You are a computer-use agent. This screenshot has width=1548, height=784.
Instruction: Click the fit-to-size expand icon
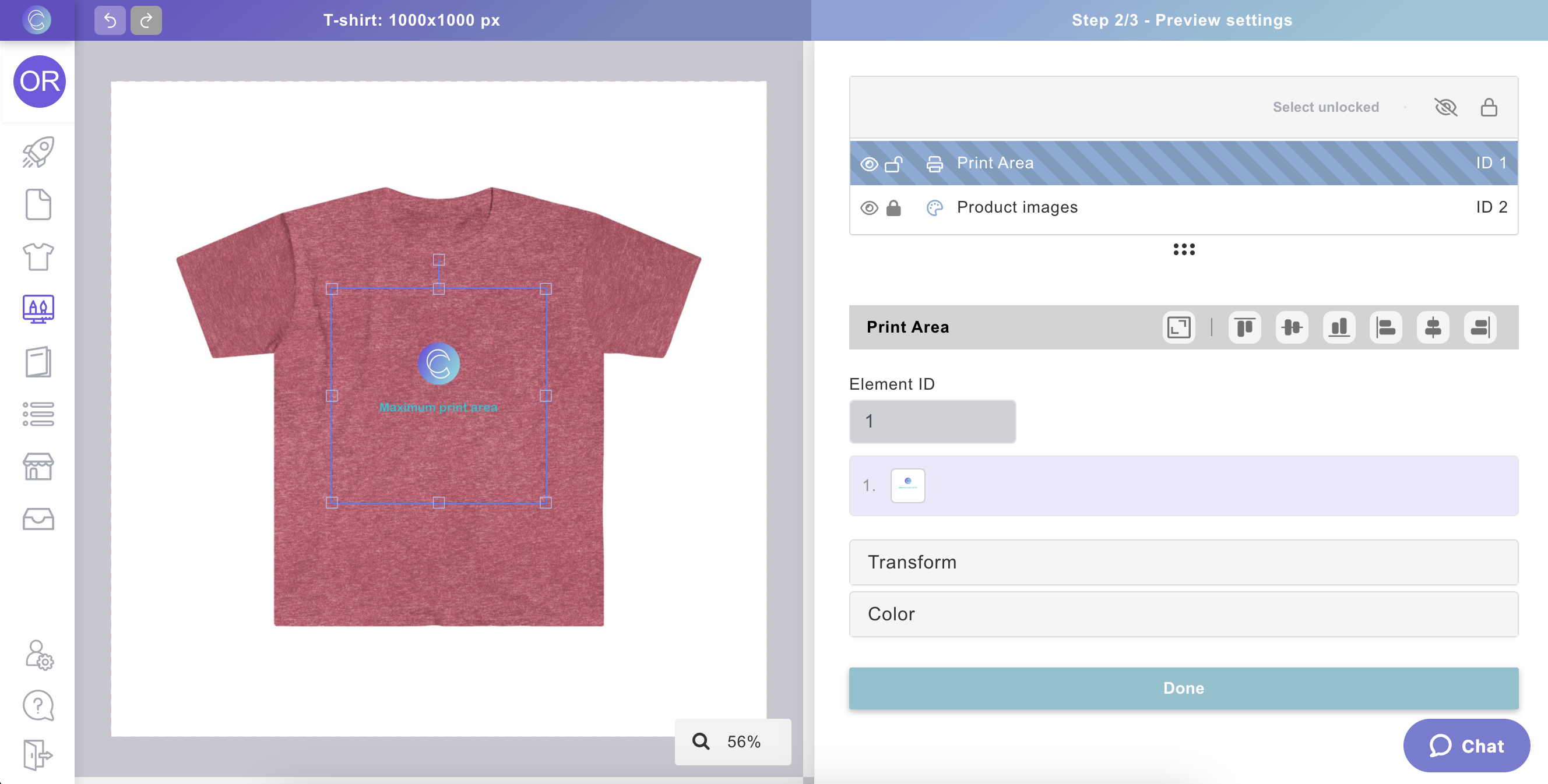click(x=1178, y=327)
